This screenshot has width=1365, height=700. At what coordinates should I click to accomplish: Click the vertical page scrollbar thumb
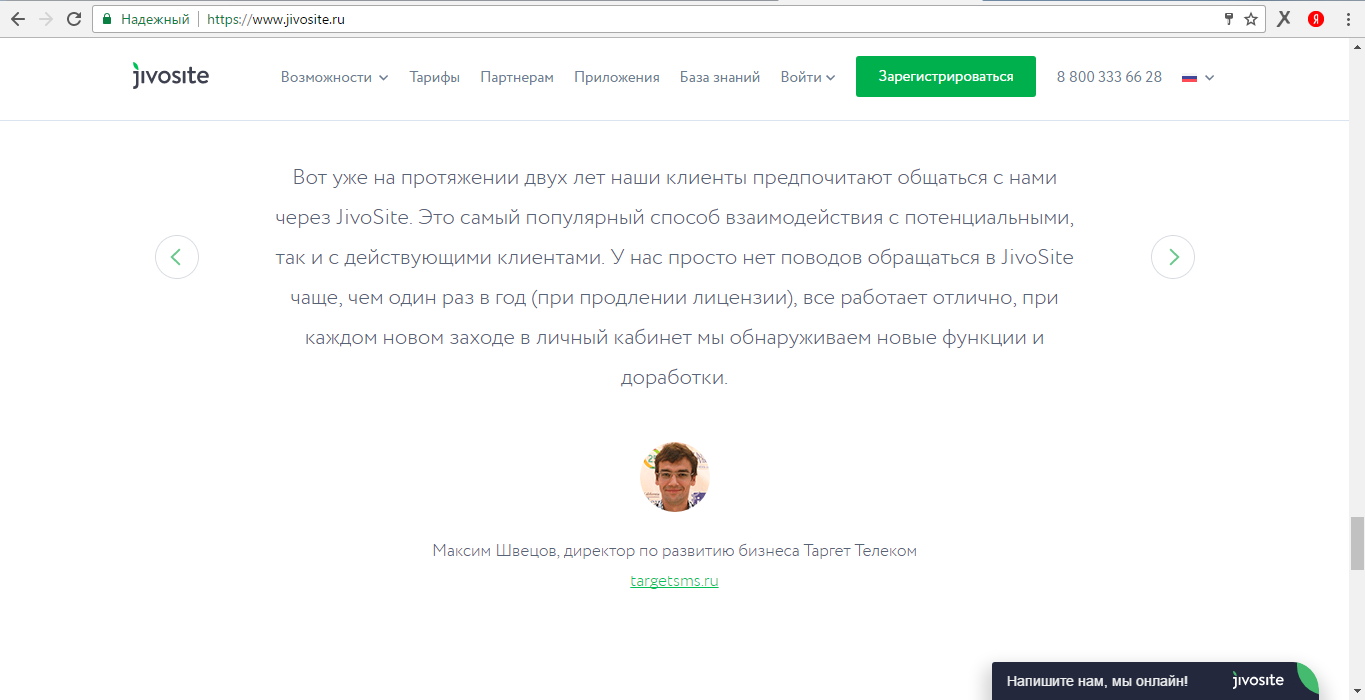(x=1357, y=543)
